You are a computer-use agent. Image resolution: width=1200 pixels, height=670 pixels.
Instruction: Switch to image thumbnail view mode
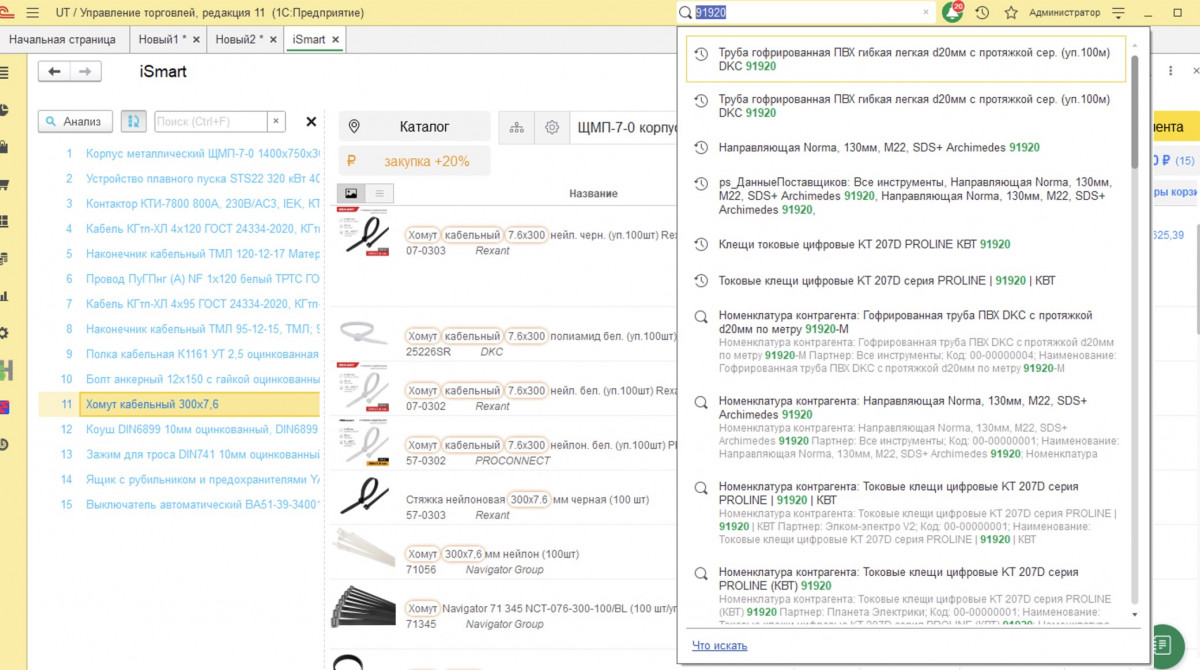(351, 193)
